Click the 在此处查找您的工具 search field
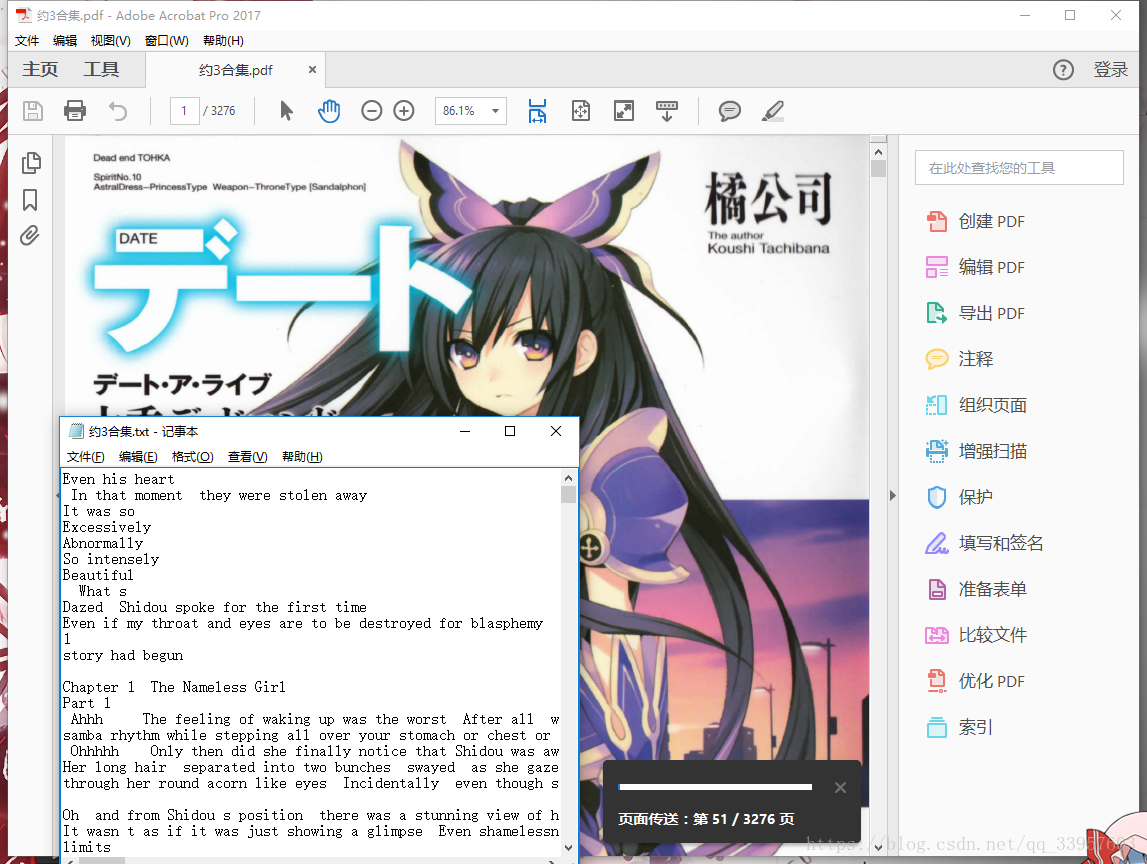 point(1019,168)
